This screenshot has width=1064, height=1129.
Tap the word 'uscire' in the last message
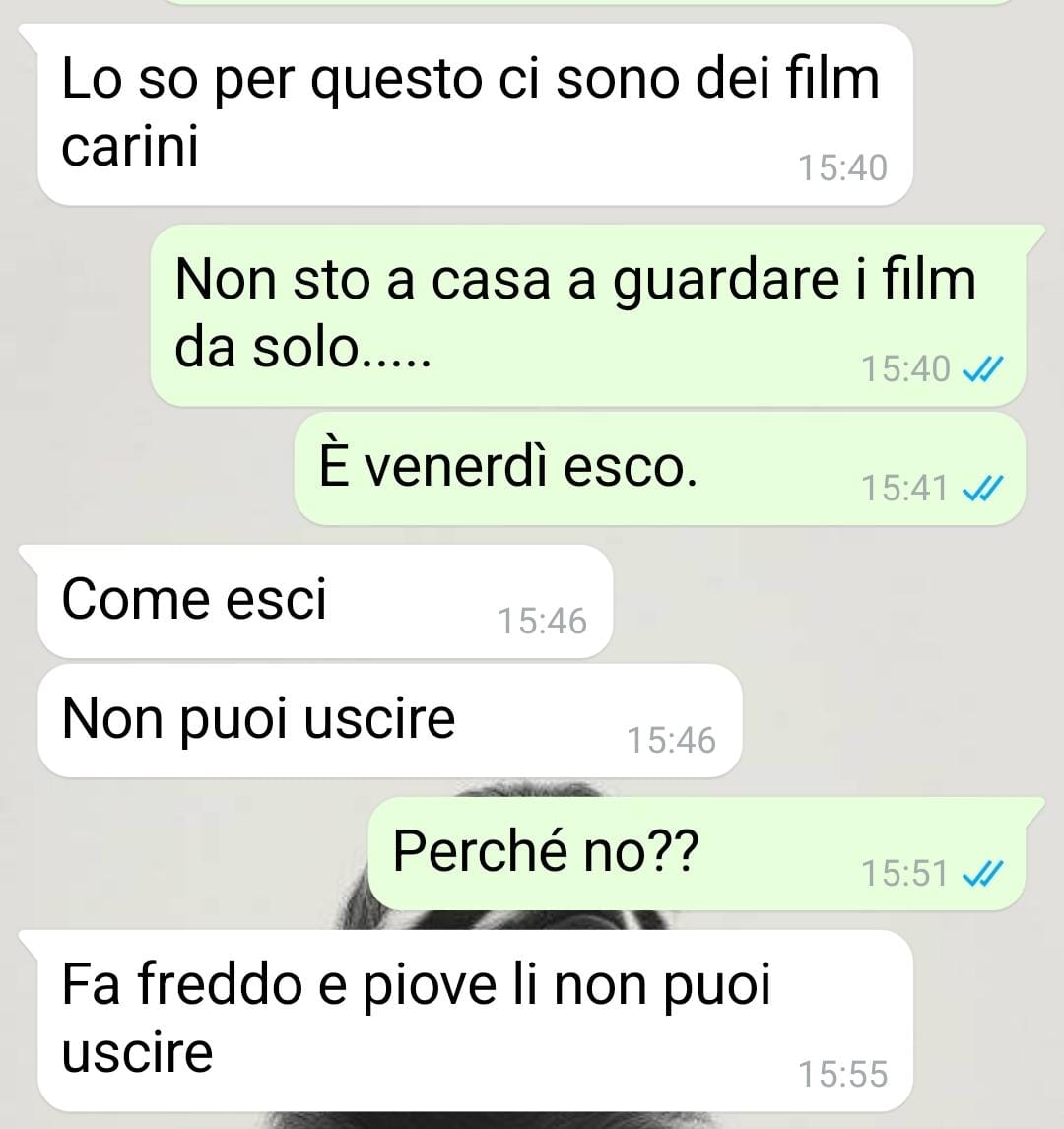point(138,1053)
